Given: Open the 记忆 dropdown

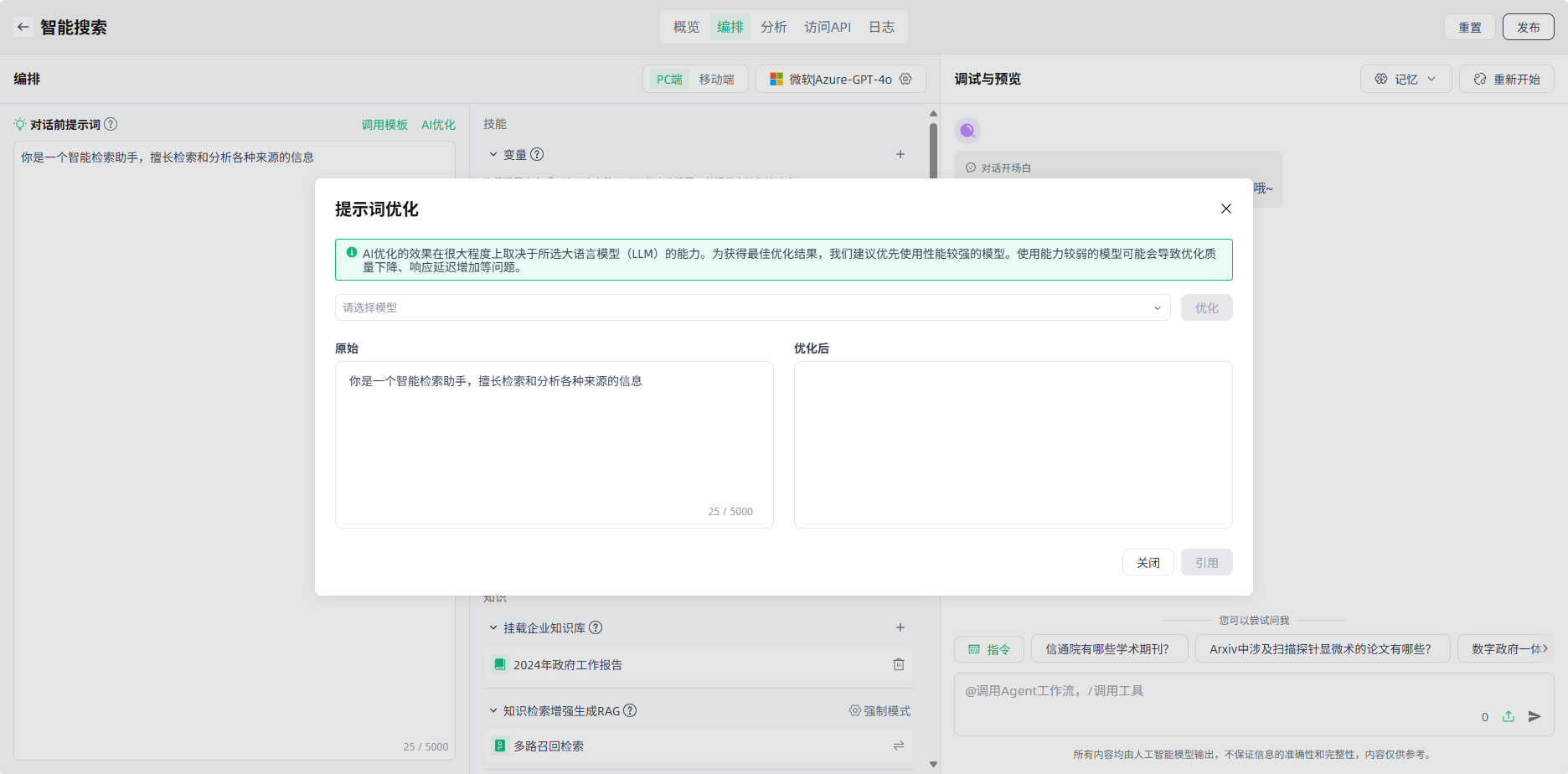Looking at the screenshot, I should (x=1406, y=79).
